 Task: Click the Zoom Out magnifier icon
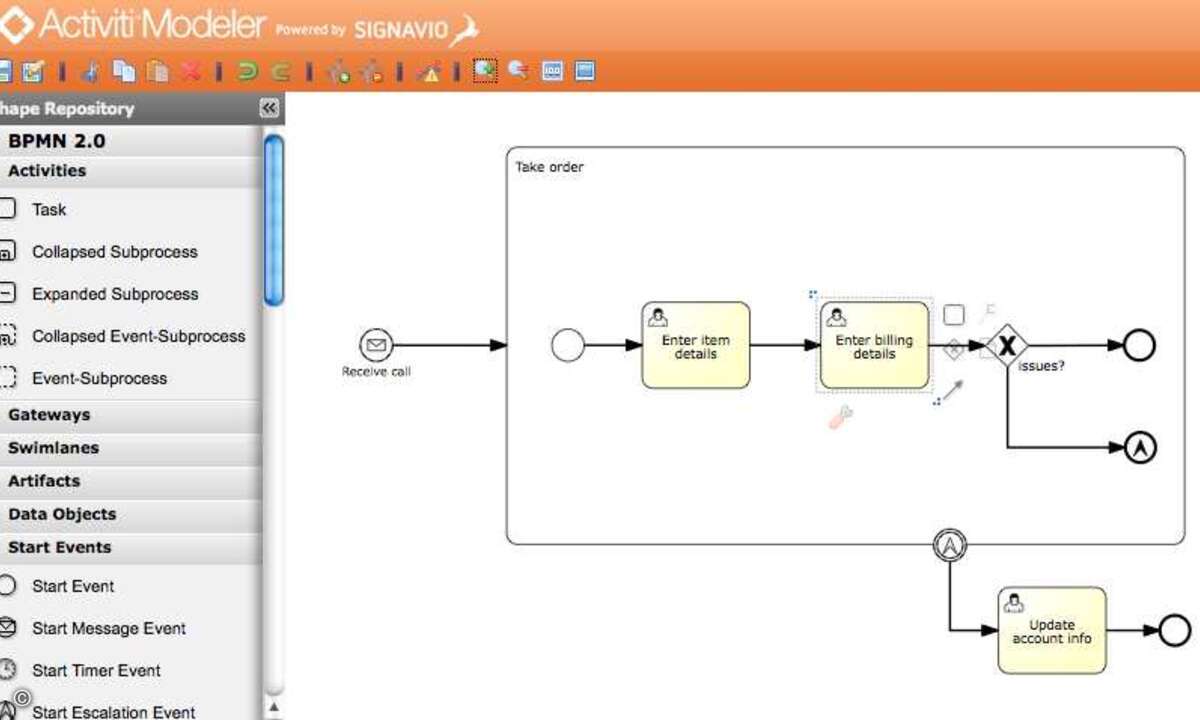pos(519,71)
